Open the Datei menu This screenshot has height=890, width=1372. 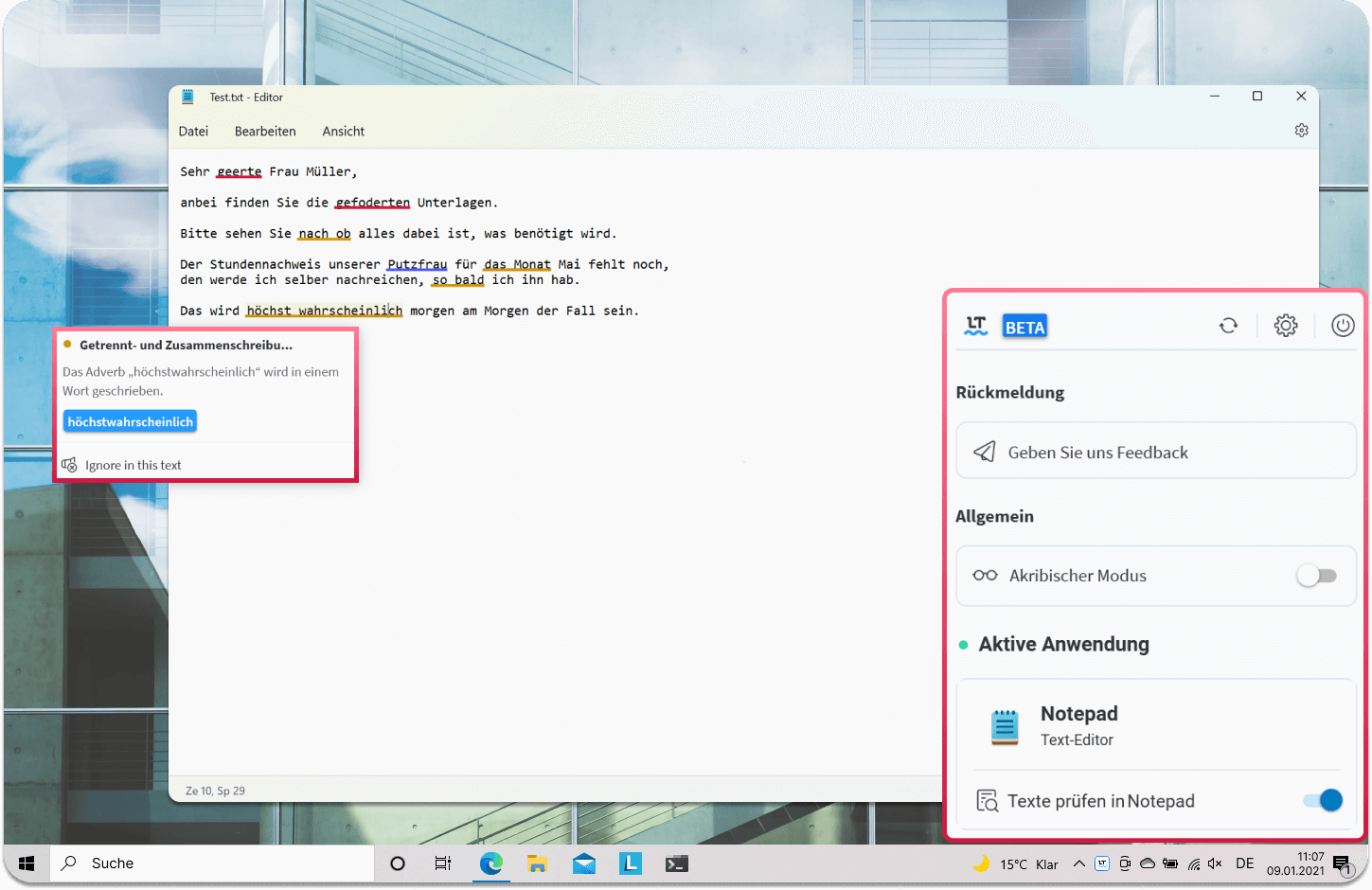[193, 132]
